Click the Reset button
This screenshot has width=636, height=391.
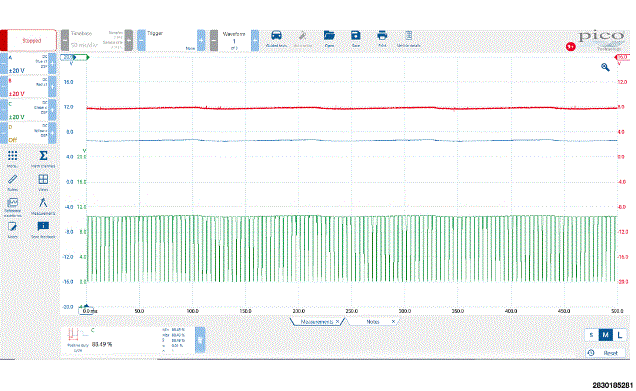(606, 353)
